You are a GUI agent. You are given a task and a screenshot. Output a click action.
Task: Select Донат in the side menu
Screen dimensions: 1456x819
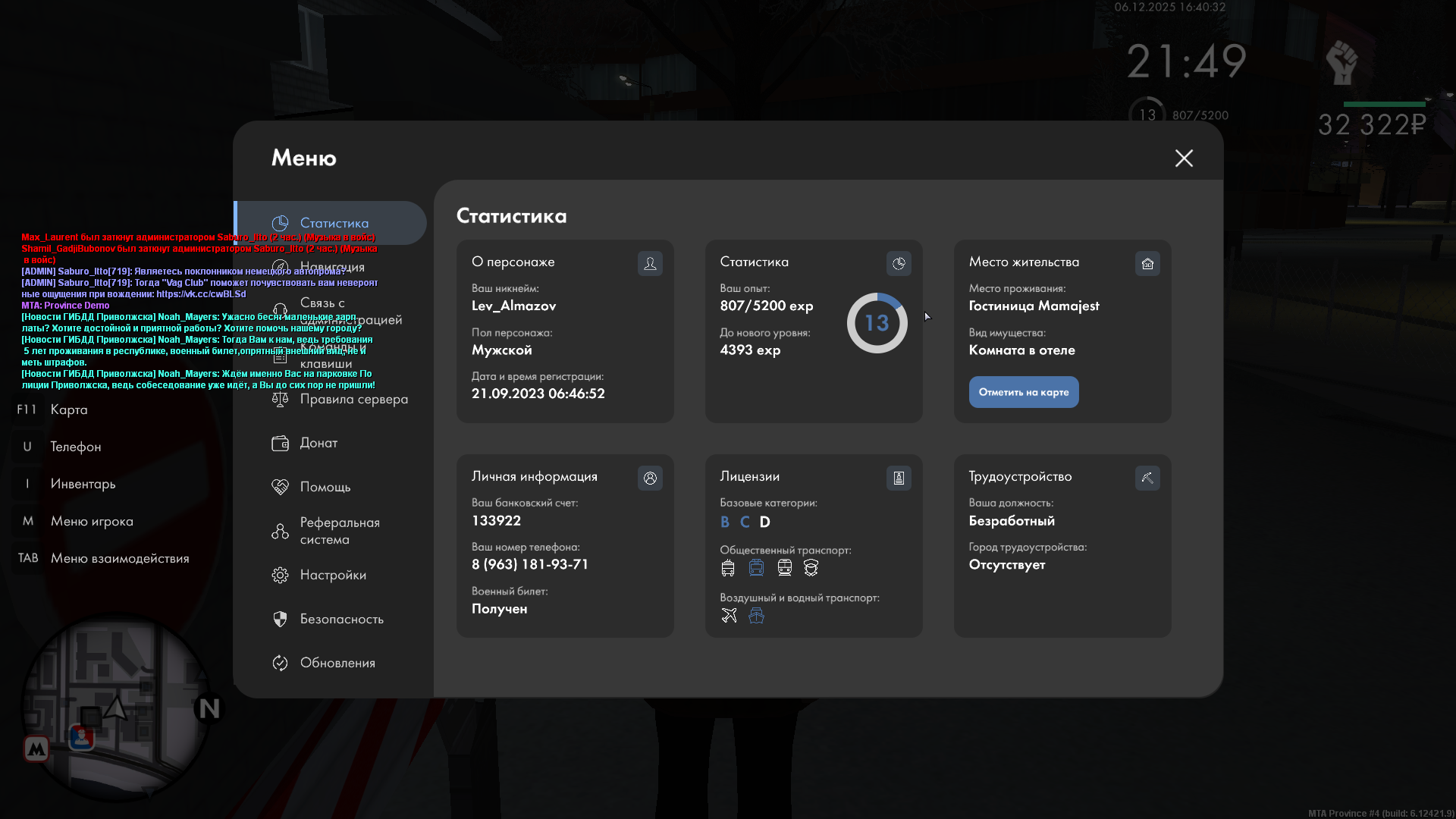coord(318,443)
